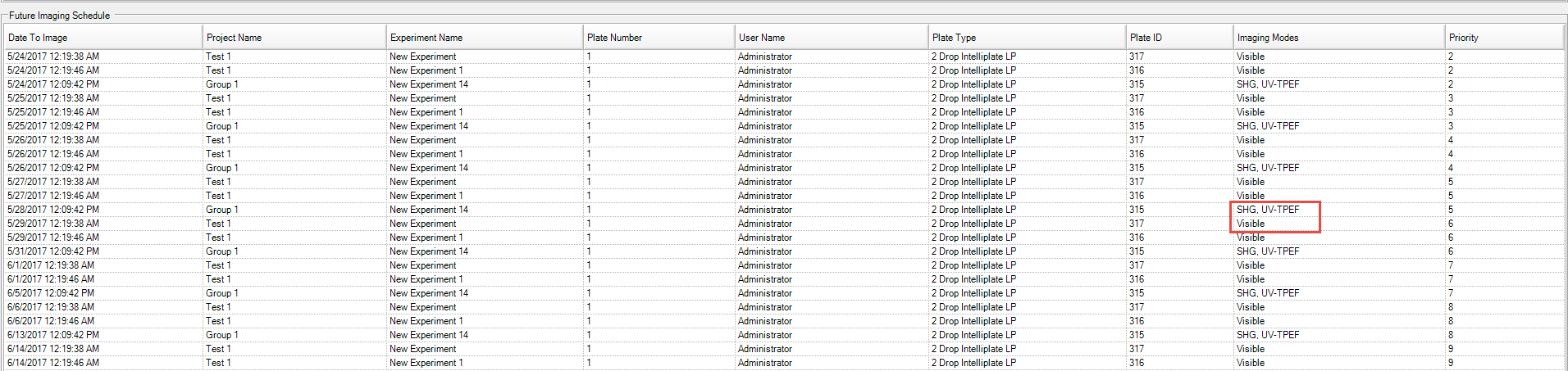This screenshot has width=1568, height=371.
Task: Click the Plate Number column header
Action: [614, 38]
